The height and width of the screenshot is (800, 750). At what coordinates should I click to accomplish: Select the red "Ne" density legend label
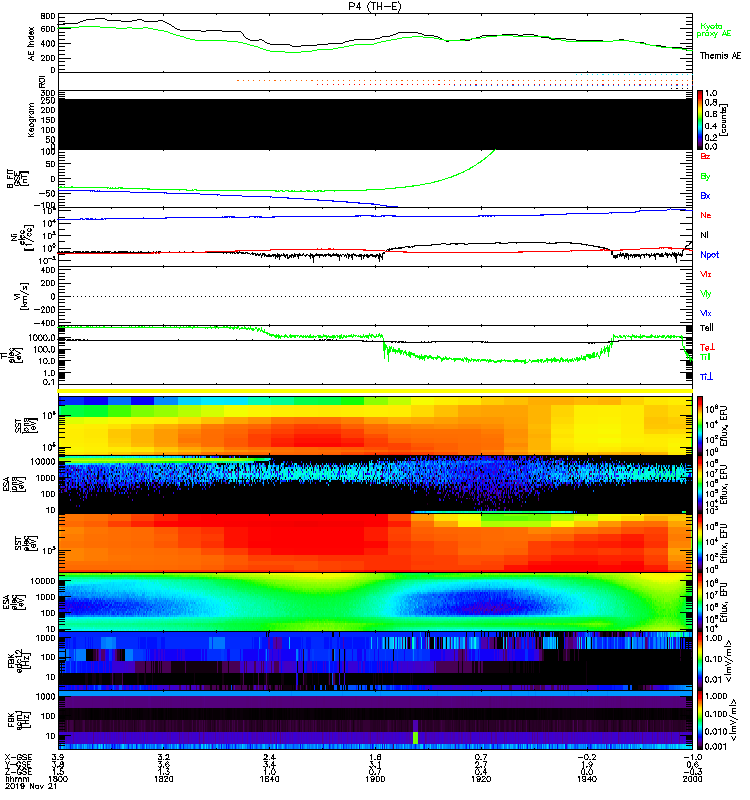pos(706,215)
